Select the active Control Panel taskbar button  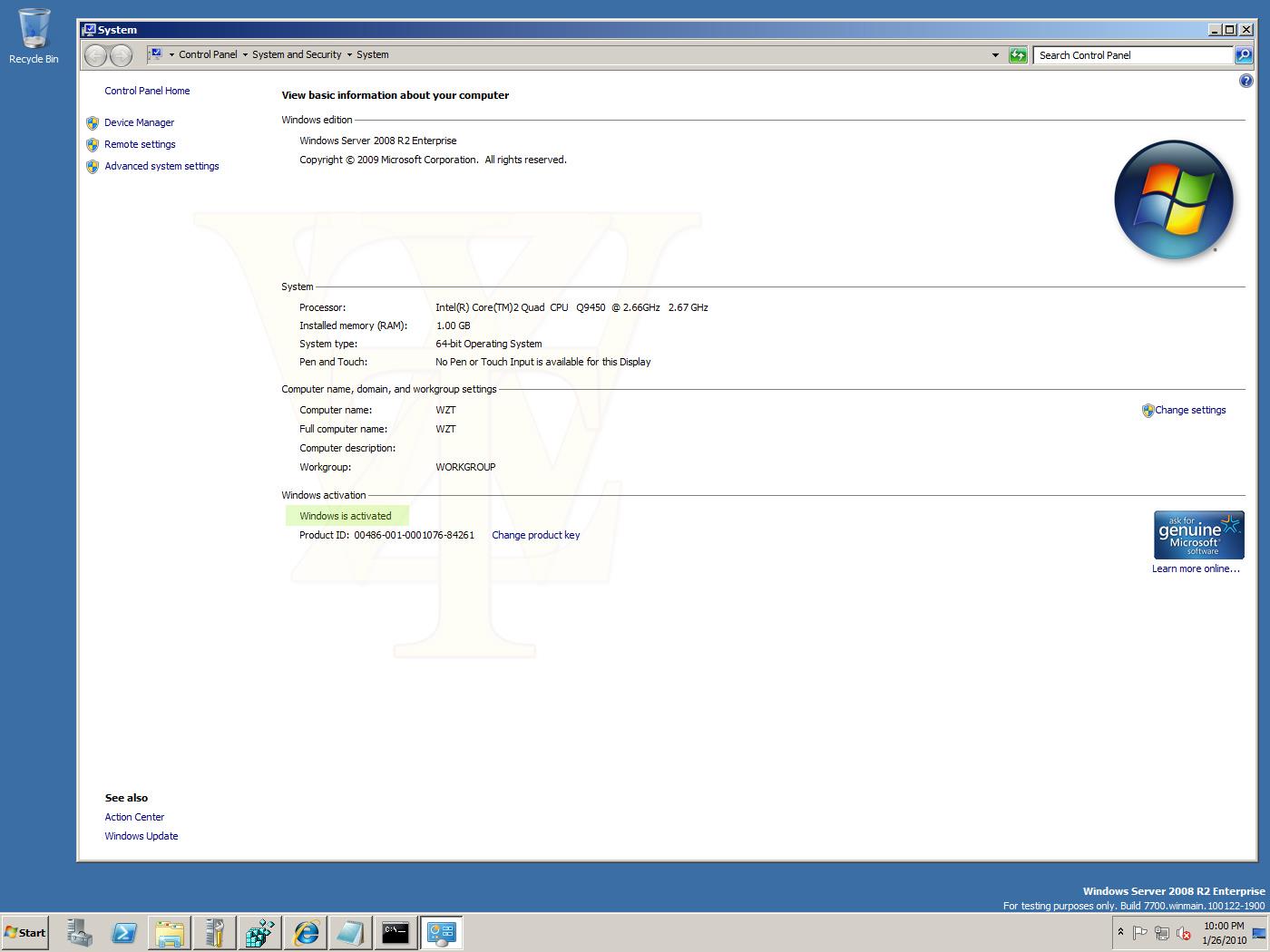click(442, 932)
